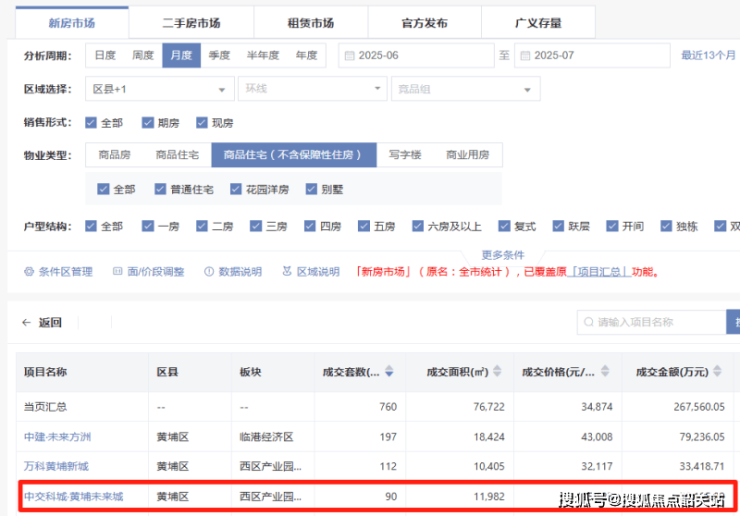Sort by 成交价格 column
This screenshot has height=516, width=740.
point(605,372)
